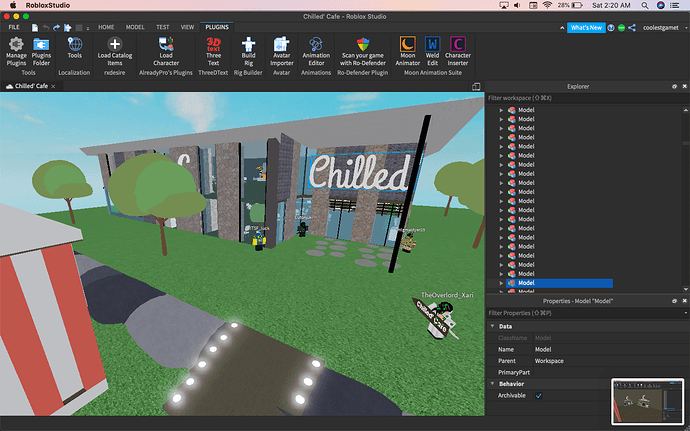Launch the Load Character plugin
690x431 pixels.
click(166, 52)
